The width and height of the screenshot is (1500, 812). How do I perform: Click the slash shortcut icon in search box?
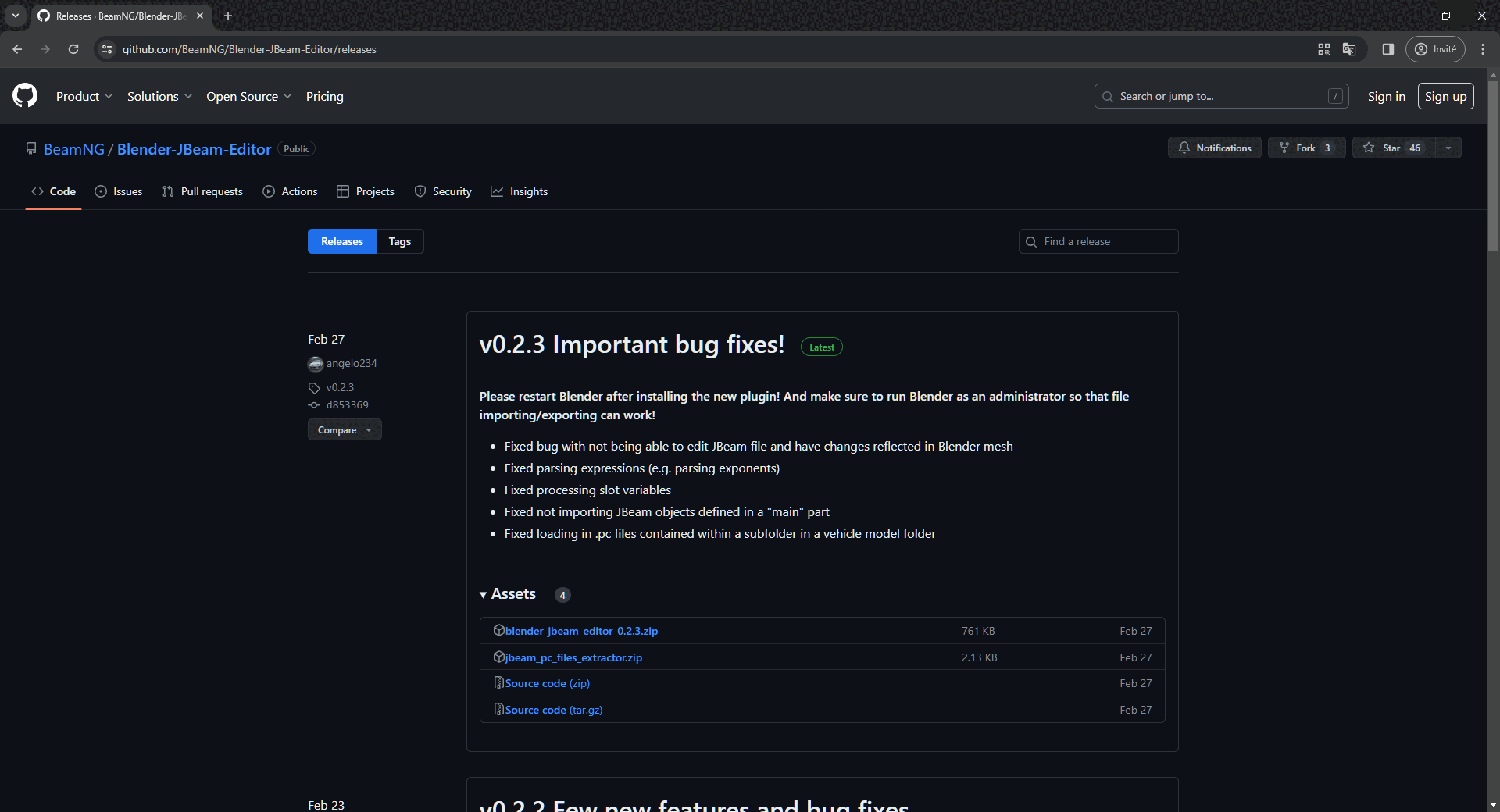click(1336, 96)
